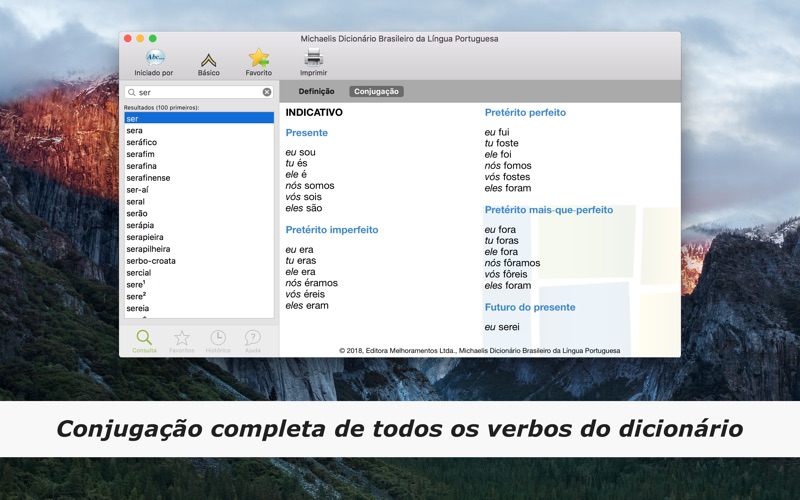Open the Ajuda help tab

253,341
